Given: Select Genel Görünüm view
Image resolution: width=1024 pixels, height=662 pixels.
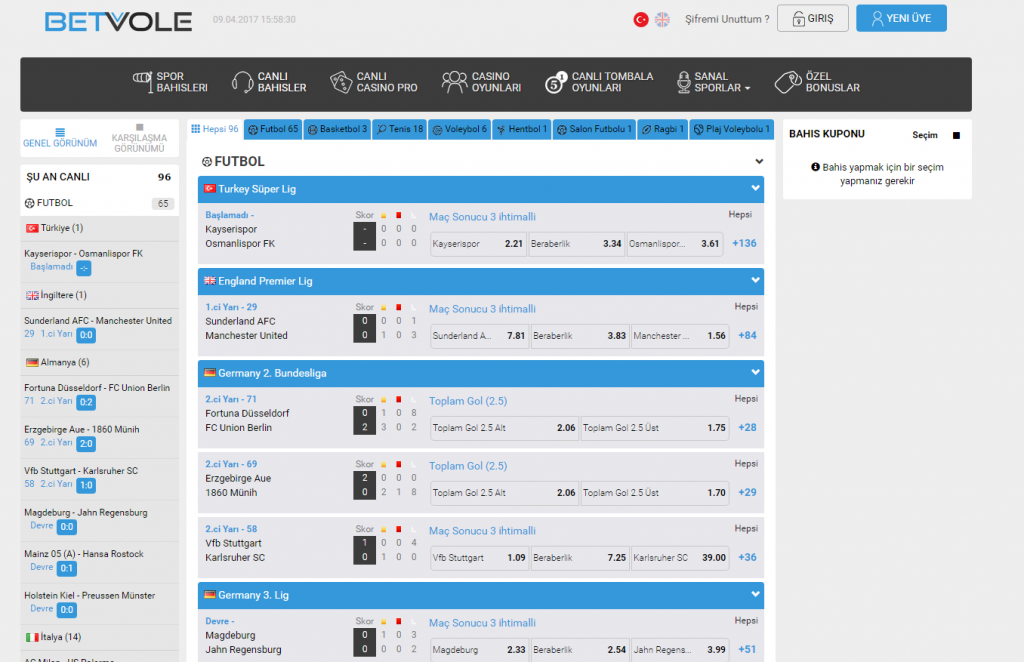Looking at the screenshot, I should click(x=60, y=138).
